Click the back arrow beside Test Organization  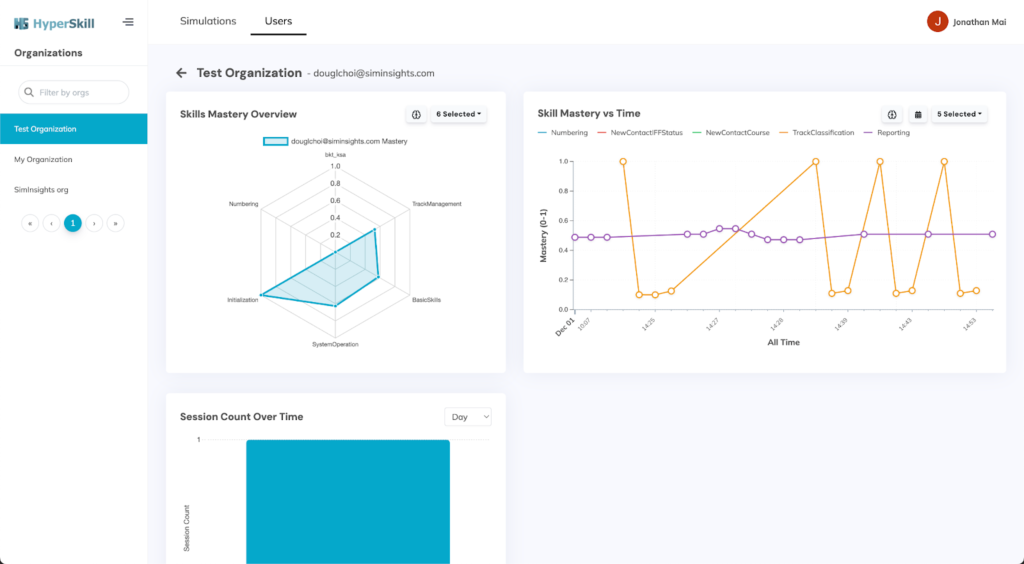coord(181,73)
